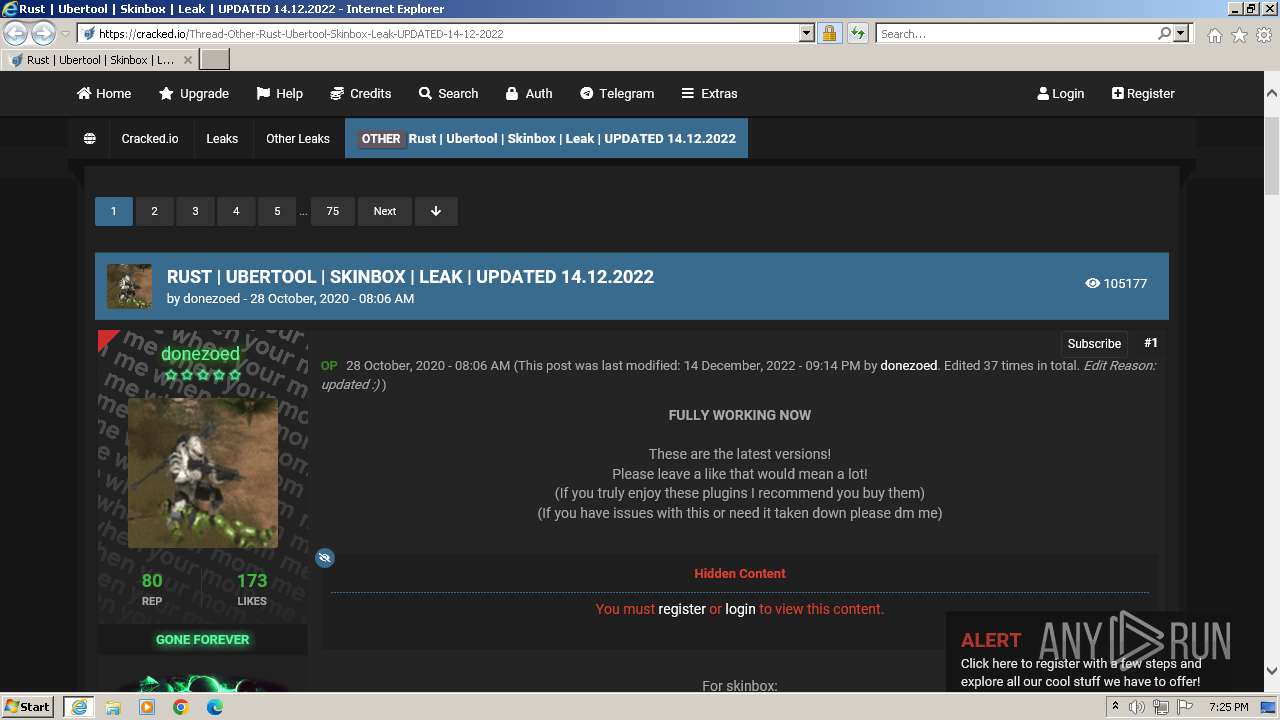This screenshot has width=1280, height=720.
Task: Open the Auth menu item
Action: (528, 93)
